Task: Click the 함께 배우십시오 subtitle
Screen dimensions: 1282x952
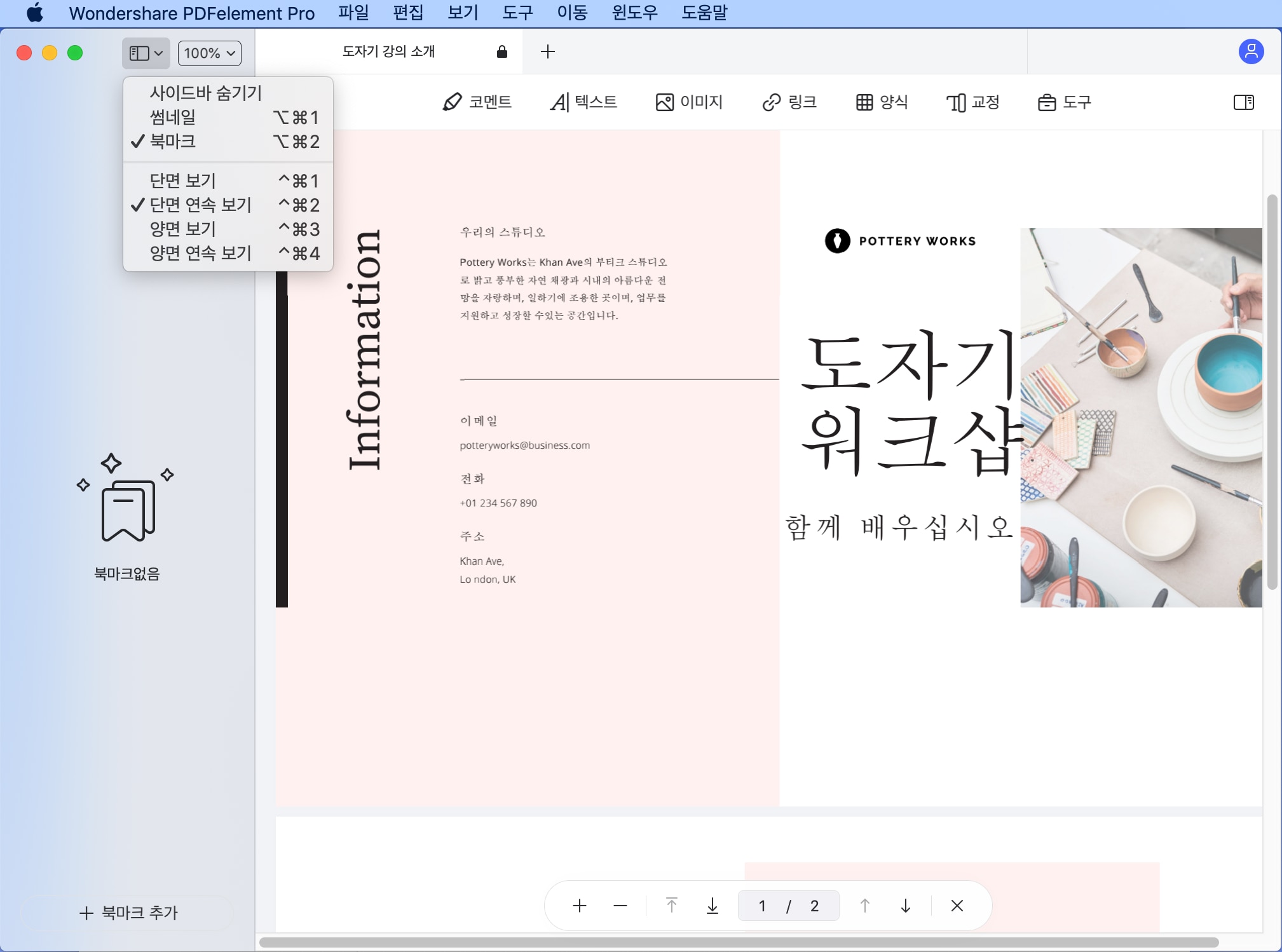Action: tap(899, 527)
